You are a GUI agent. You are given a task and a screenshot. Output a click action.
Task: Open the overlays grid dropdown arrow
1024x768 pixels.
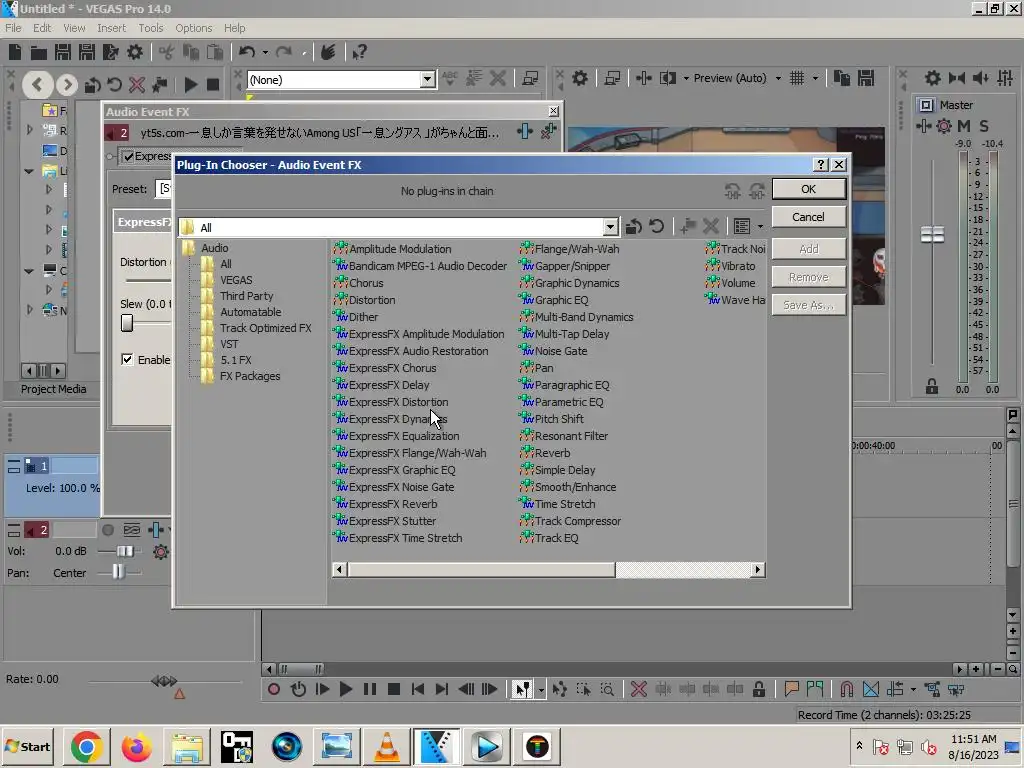815,78
